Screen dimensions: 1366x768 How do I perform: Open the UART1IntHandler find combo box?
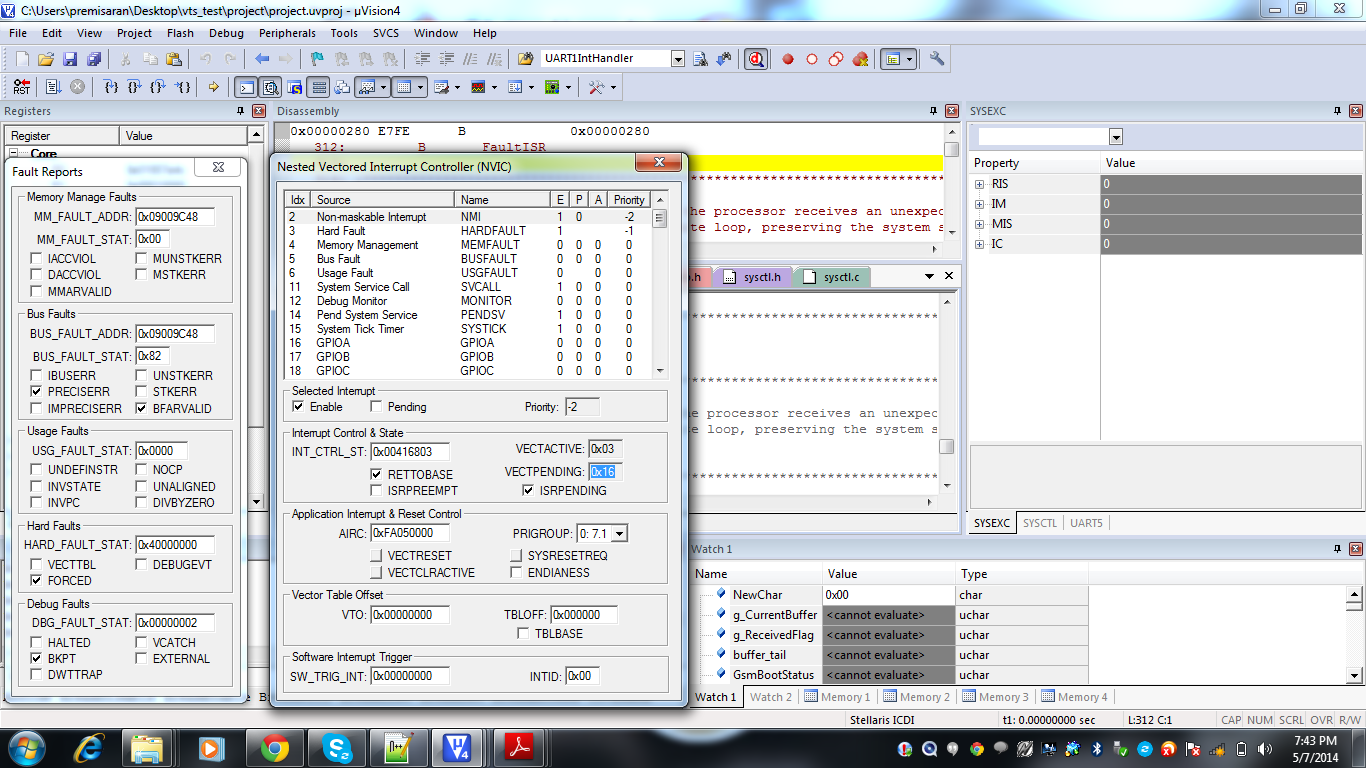coord(678,59)
